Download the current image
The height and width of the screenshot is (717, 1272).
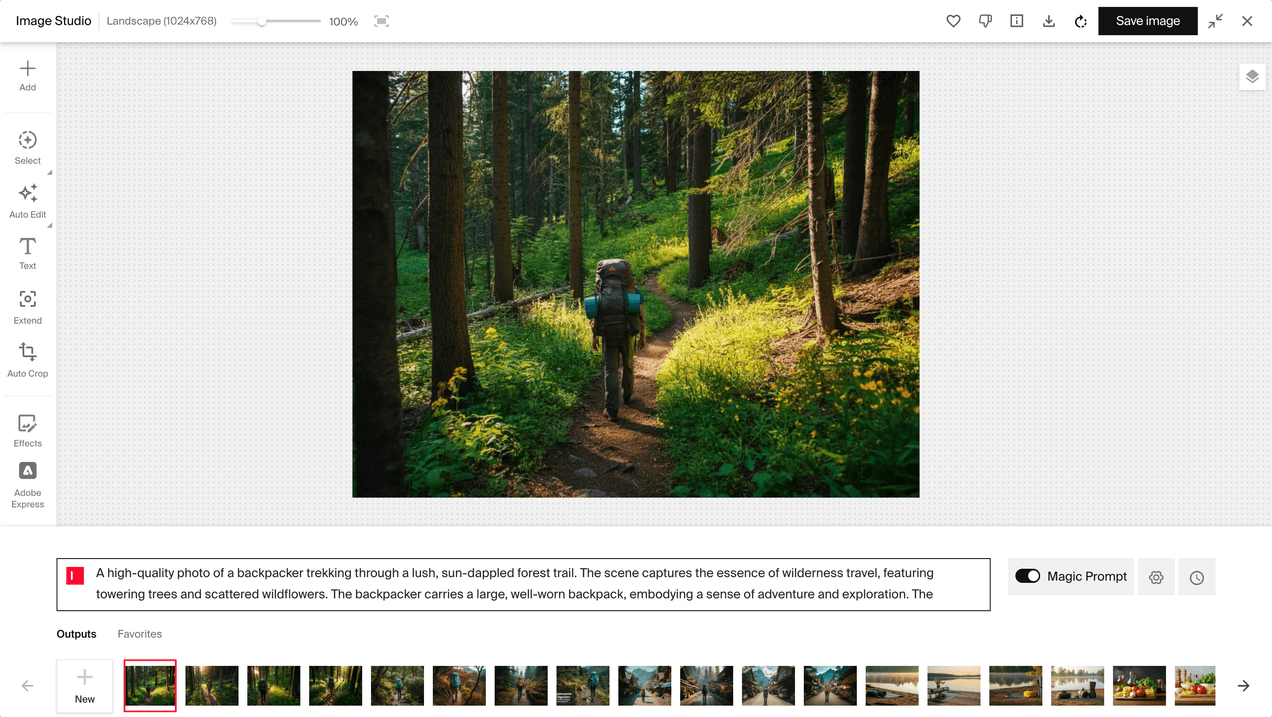click(1048, 20)
